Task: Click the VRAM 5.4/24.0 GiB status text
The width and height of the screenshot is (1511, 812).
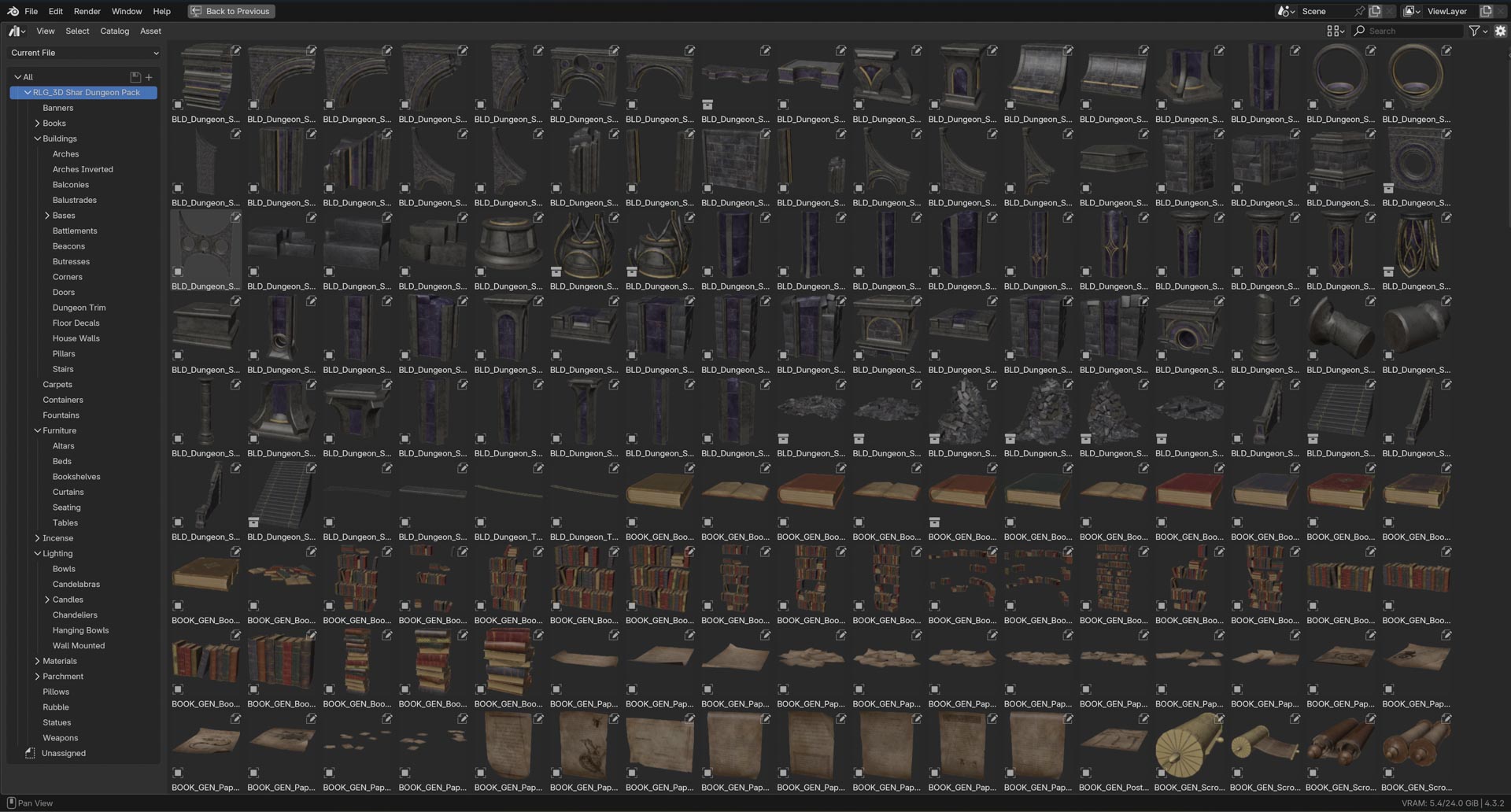Action: tap(1440, 803)
